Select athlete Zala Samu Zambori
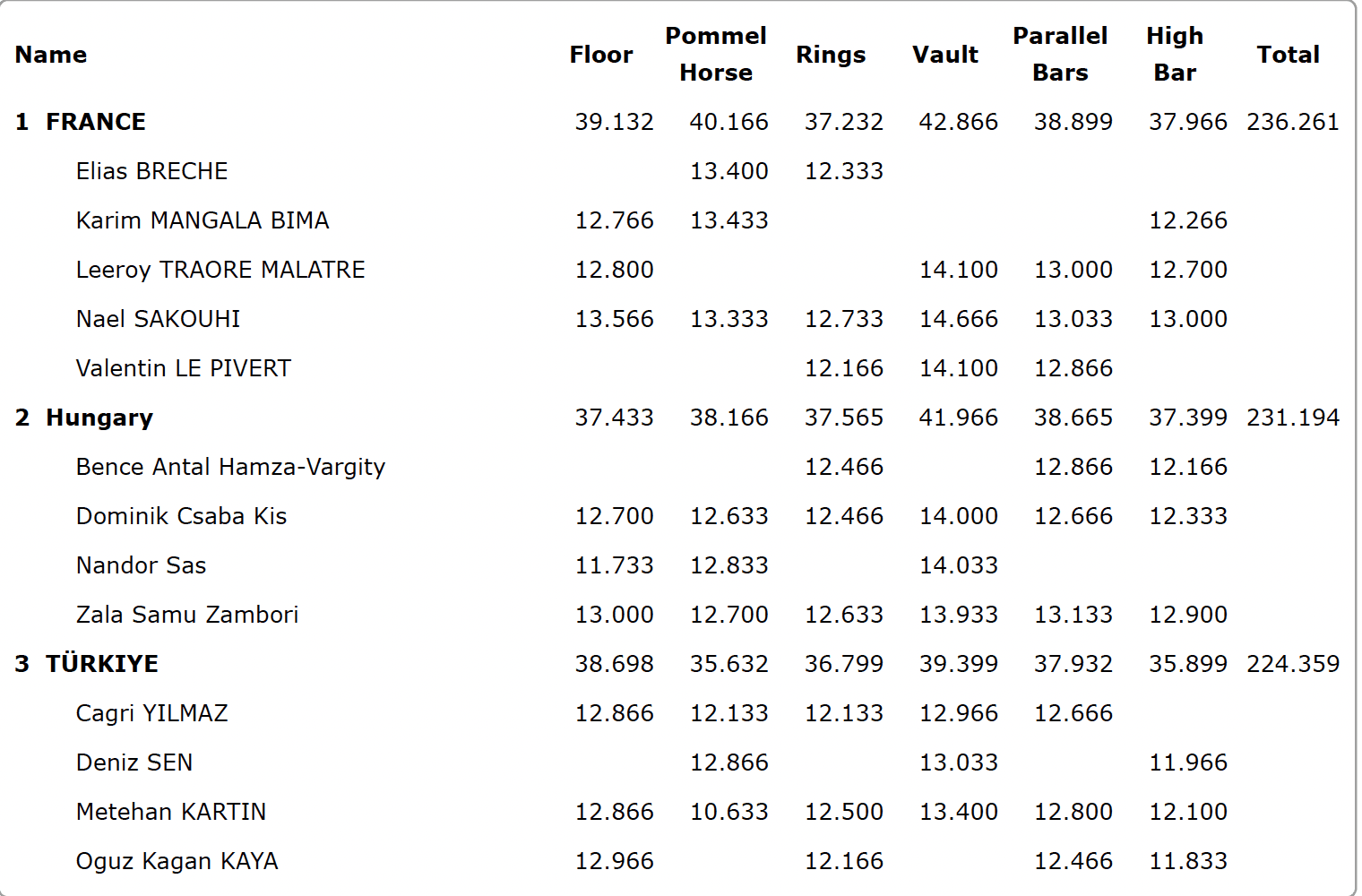Screen dimensions: 1362x896 pos(187,615)
